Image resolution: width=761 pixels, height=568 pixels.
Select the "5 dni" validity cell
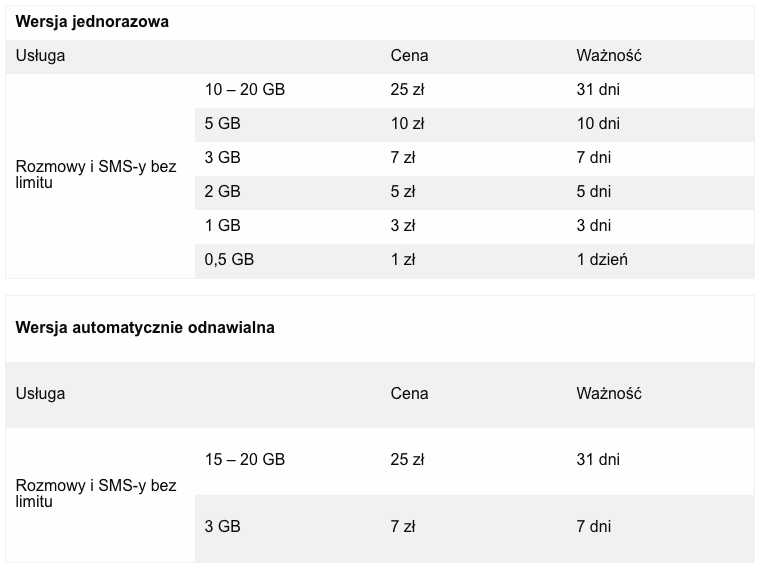tap(594, 192)
